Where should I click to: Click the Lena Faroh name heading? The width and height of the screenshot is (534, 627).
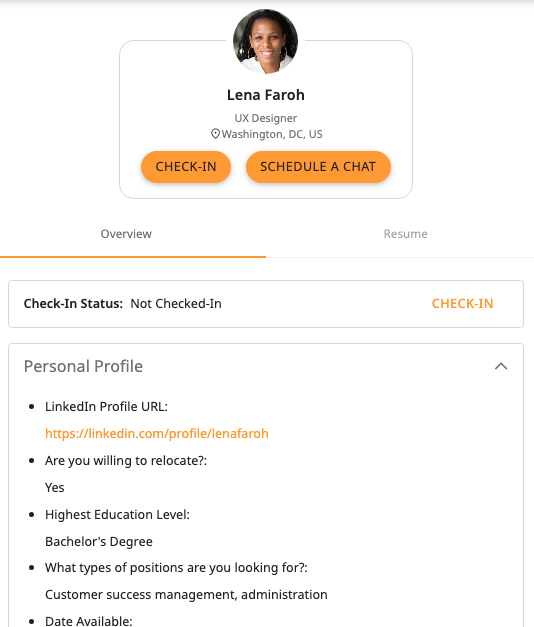[x=266, y=95]
